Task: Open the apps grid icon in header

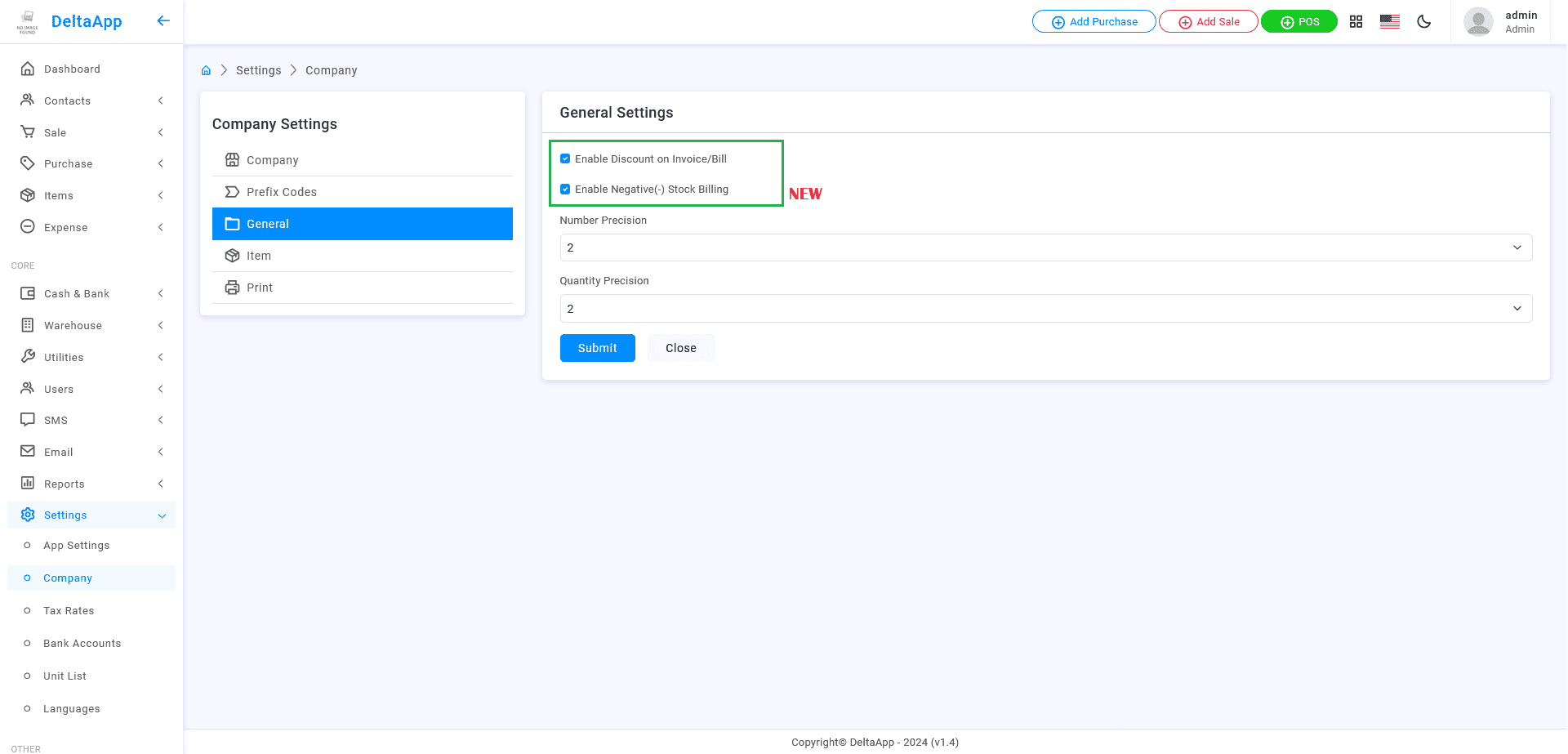Action: [x=1356, y=22]
